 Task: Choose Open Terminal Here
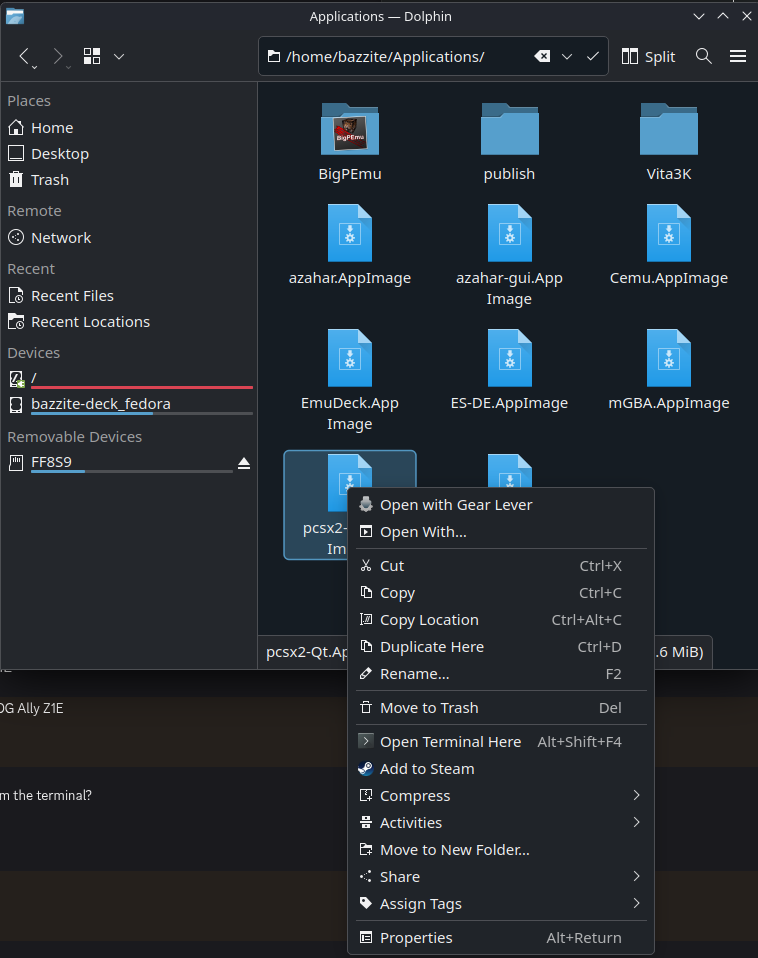[x=501, y=742]
